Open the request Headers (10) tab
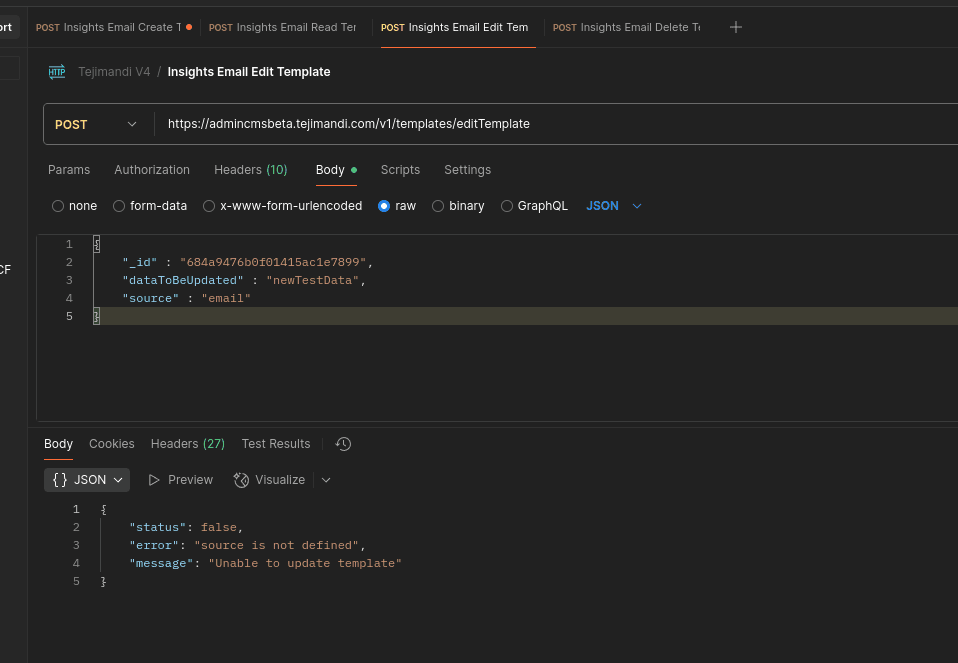The image size is (958, 663). coord(250,170)
